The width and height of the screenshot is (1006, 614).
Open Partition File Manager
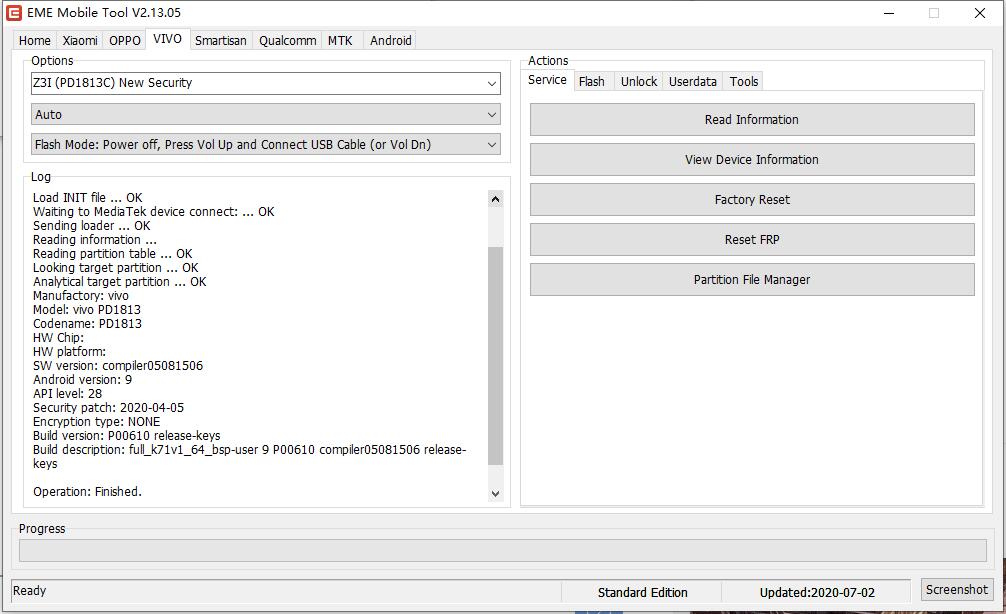click(x=752, y=280)
